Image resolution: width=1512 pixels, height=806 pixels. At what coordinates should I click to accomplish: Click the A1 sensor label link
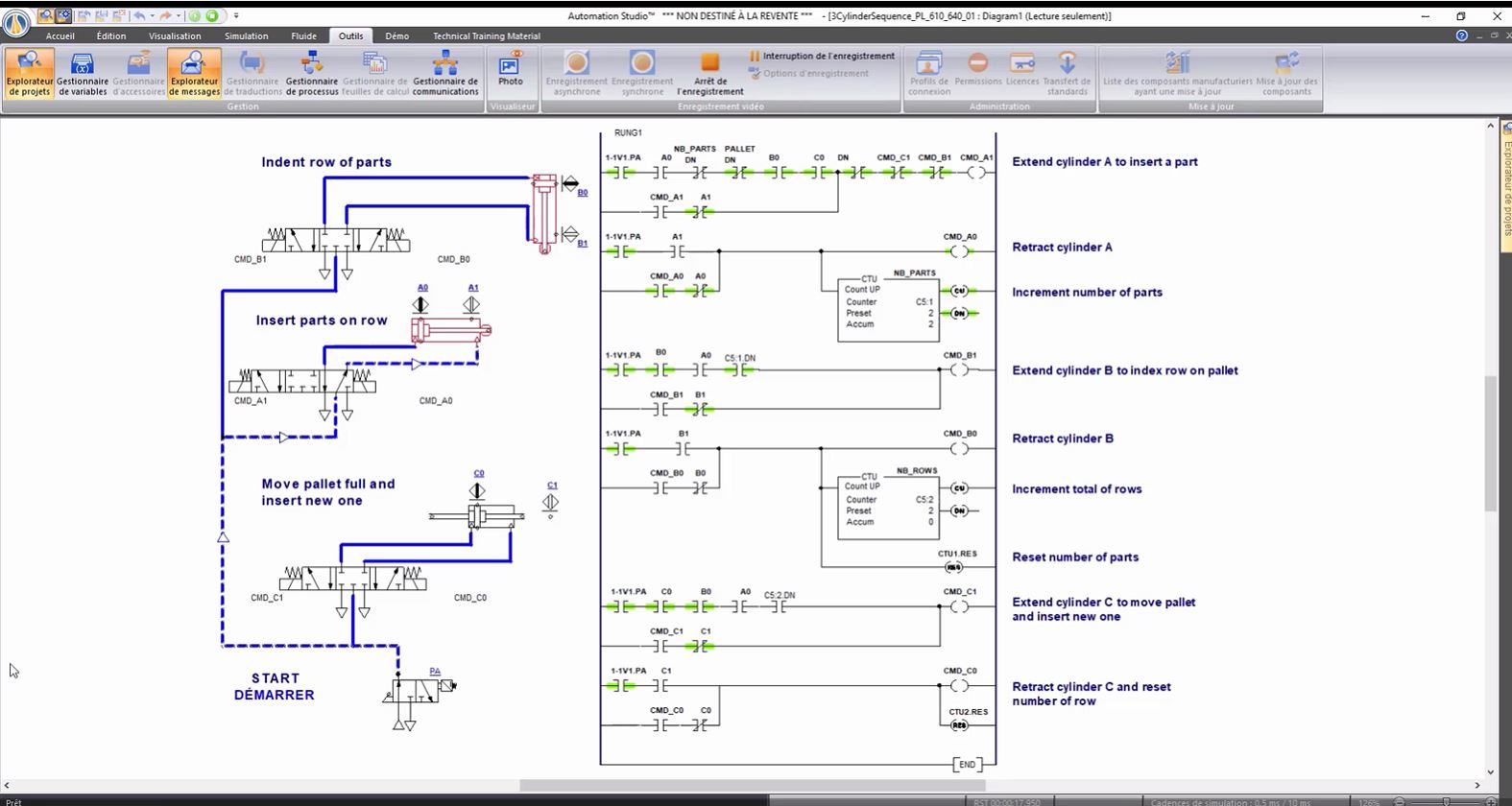472,288
